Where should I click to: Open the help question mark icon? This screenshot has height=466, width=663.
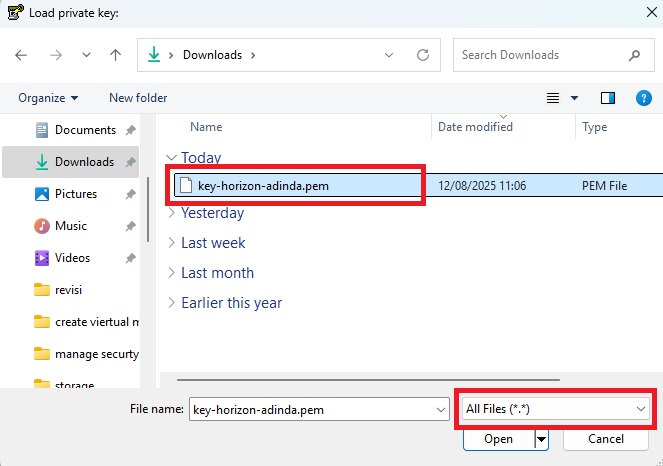click(644, 98)
